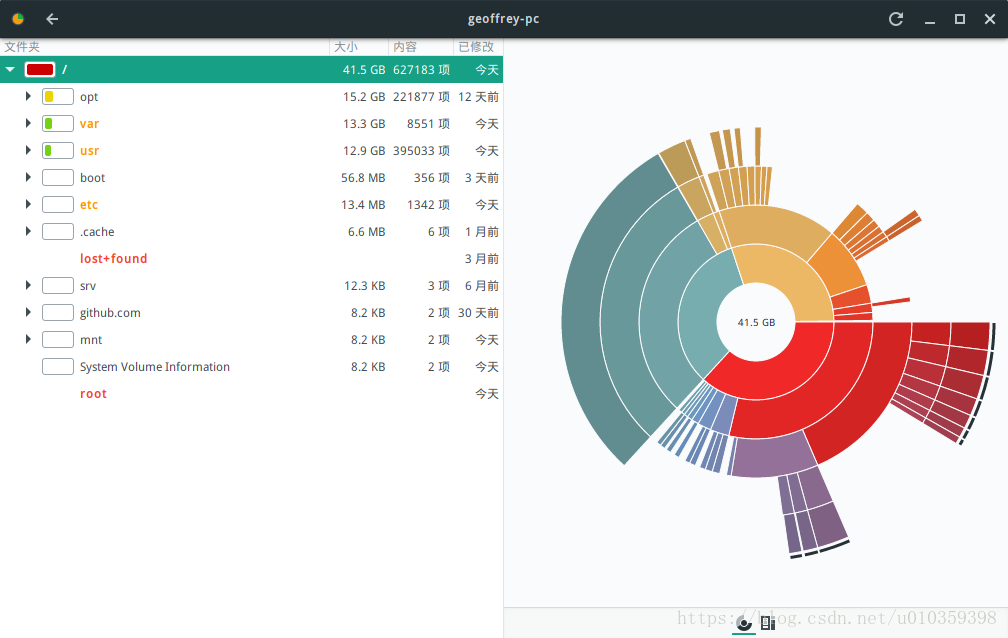Click the innermost teal ring segment

pyautogui.click(x=699, y=315)
